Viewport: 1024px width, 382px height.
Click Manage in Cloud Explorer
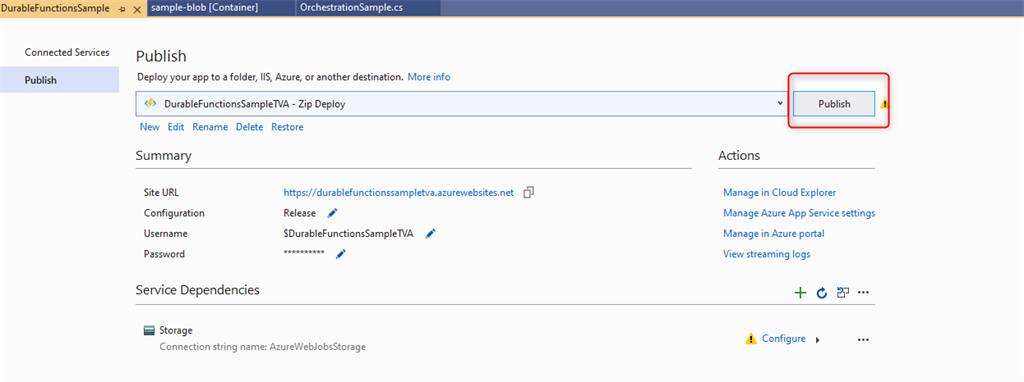coord(779,193)
